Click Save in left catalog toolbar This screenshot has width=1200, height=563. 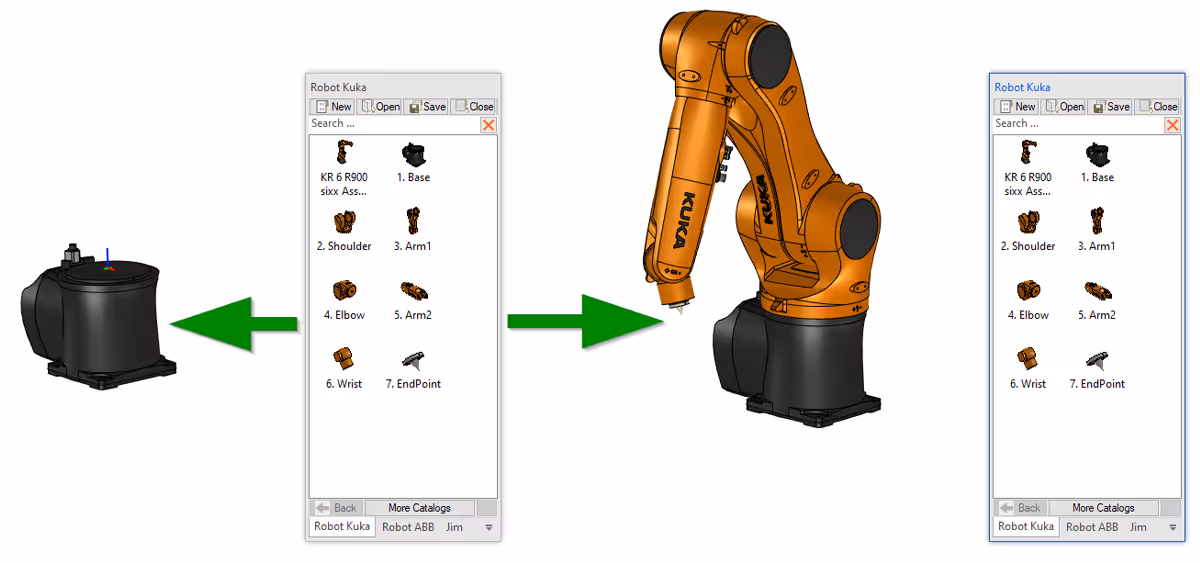click(x=426, y=107)
